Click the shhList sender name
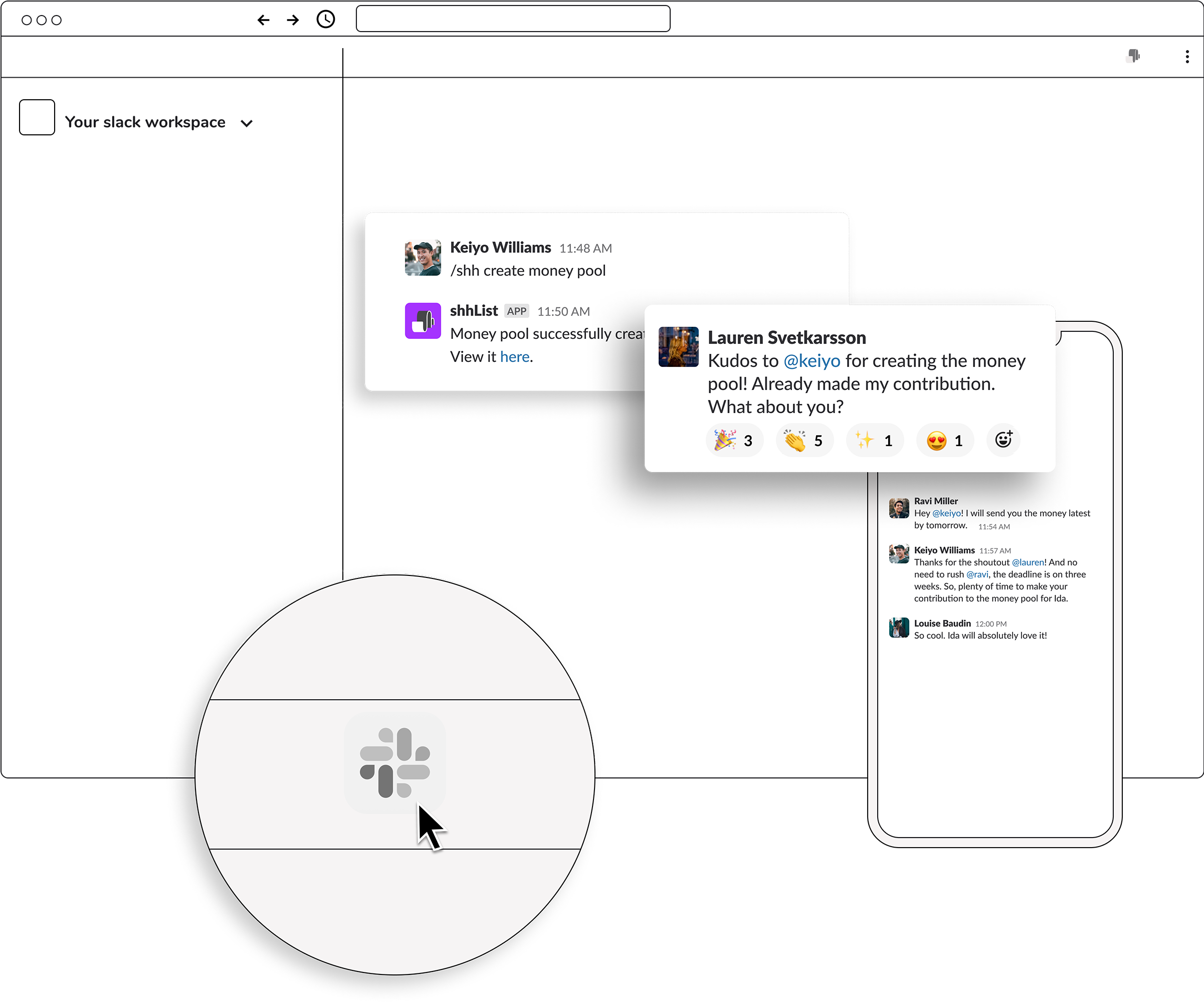1204x1004 pixels. click(474, 310)
